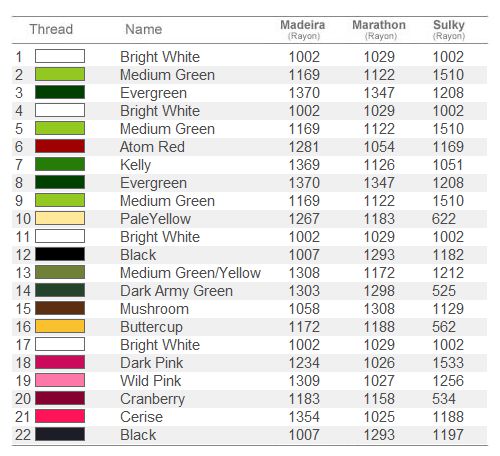This screenshot has height=456, width=500.
Task: Click Marathon number 1308 for Mushroom
Action: [x=379, y=309]
